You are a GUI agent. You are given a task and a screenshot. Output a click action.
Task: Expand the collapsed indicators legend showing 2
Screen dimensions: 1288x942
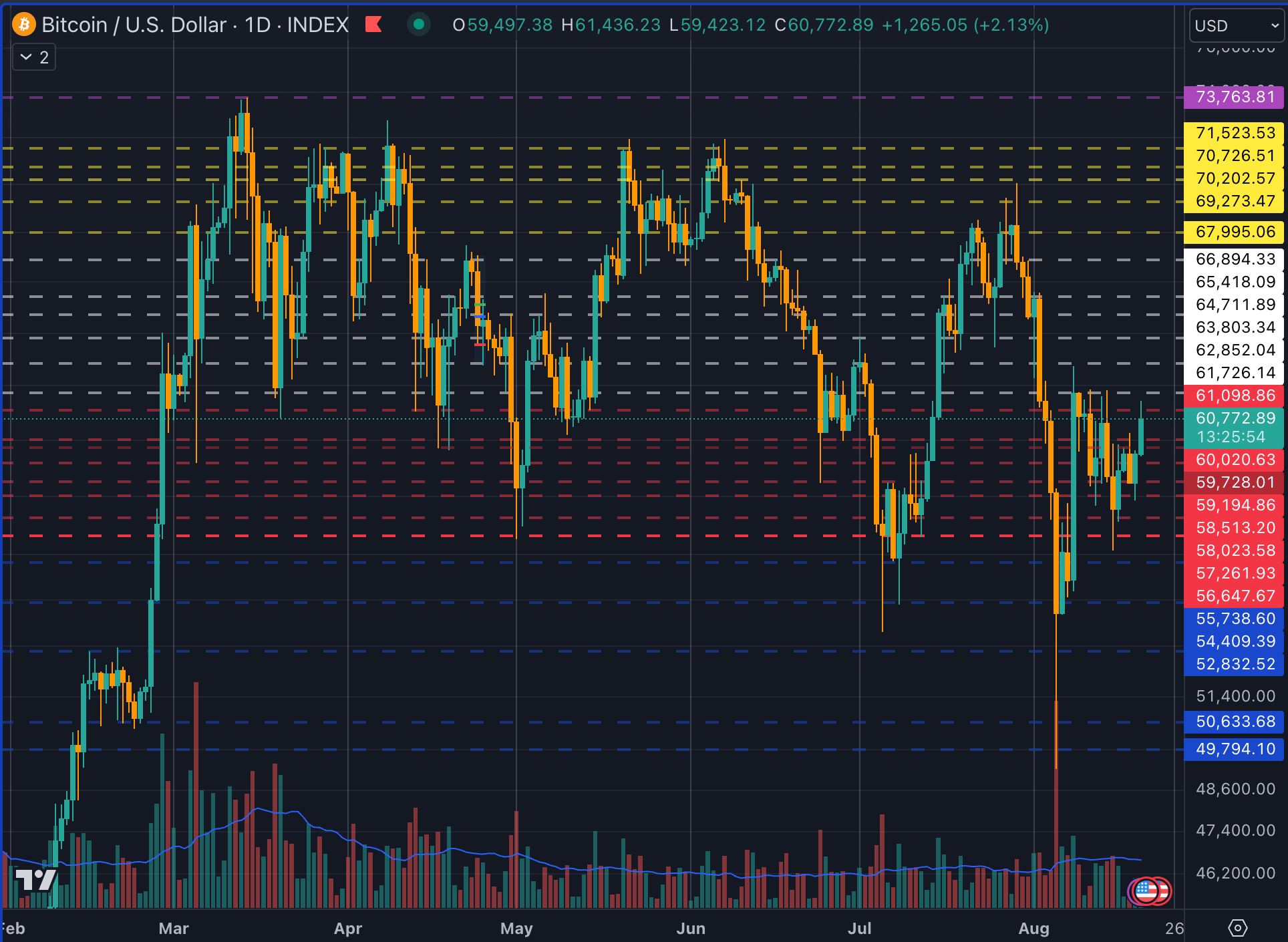pyautogui.click(x=34, y=57)
